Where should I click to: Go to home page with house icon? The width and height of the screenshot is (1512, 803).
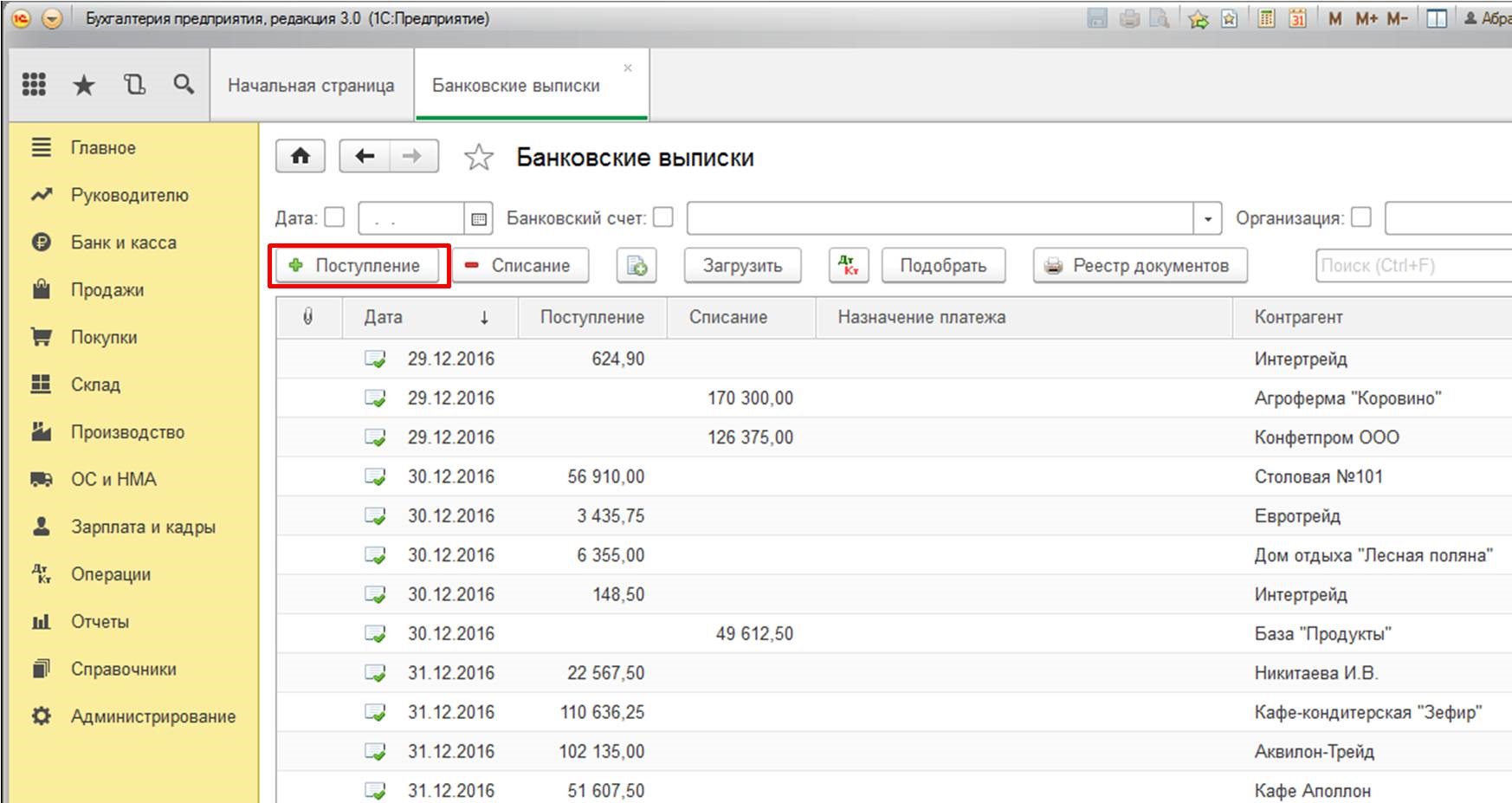[300, 156]
